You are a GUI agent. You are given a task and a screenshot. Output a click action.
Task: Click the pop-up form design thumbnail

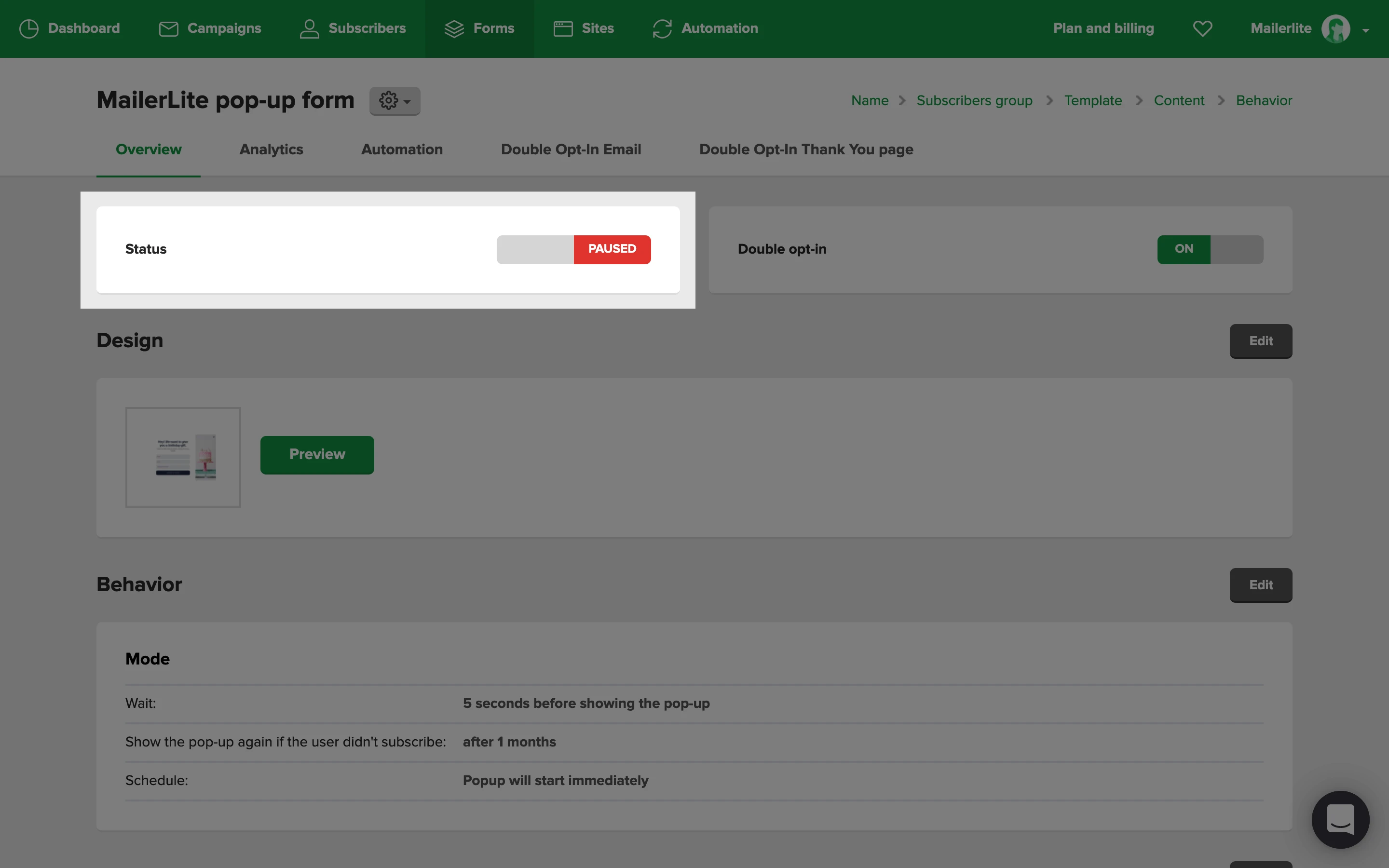(x=183, y=458)
